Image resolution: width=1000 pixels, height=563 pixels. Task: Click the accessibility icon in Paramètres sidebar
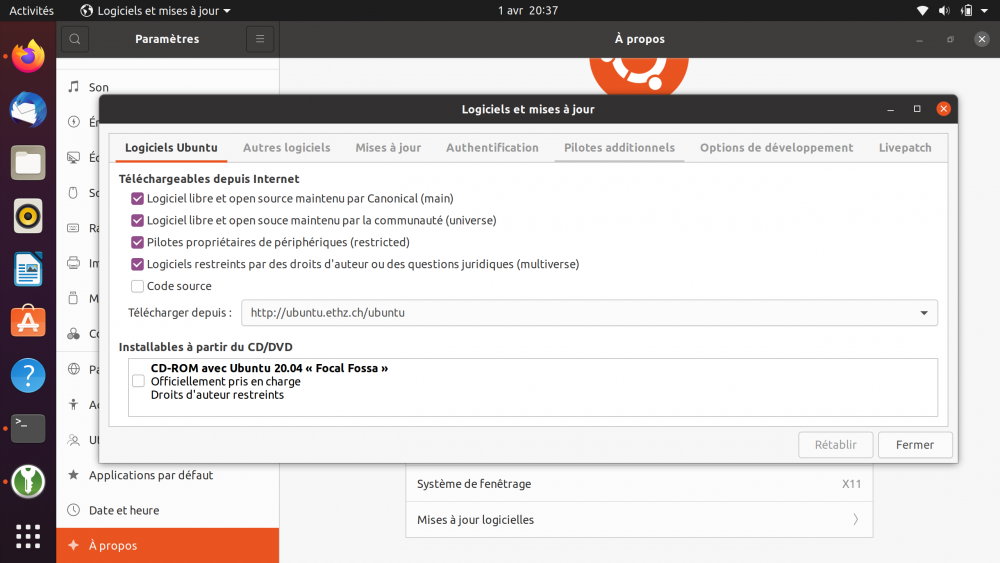pyautogui.click(x=74, y=404)
